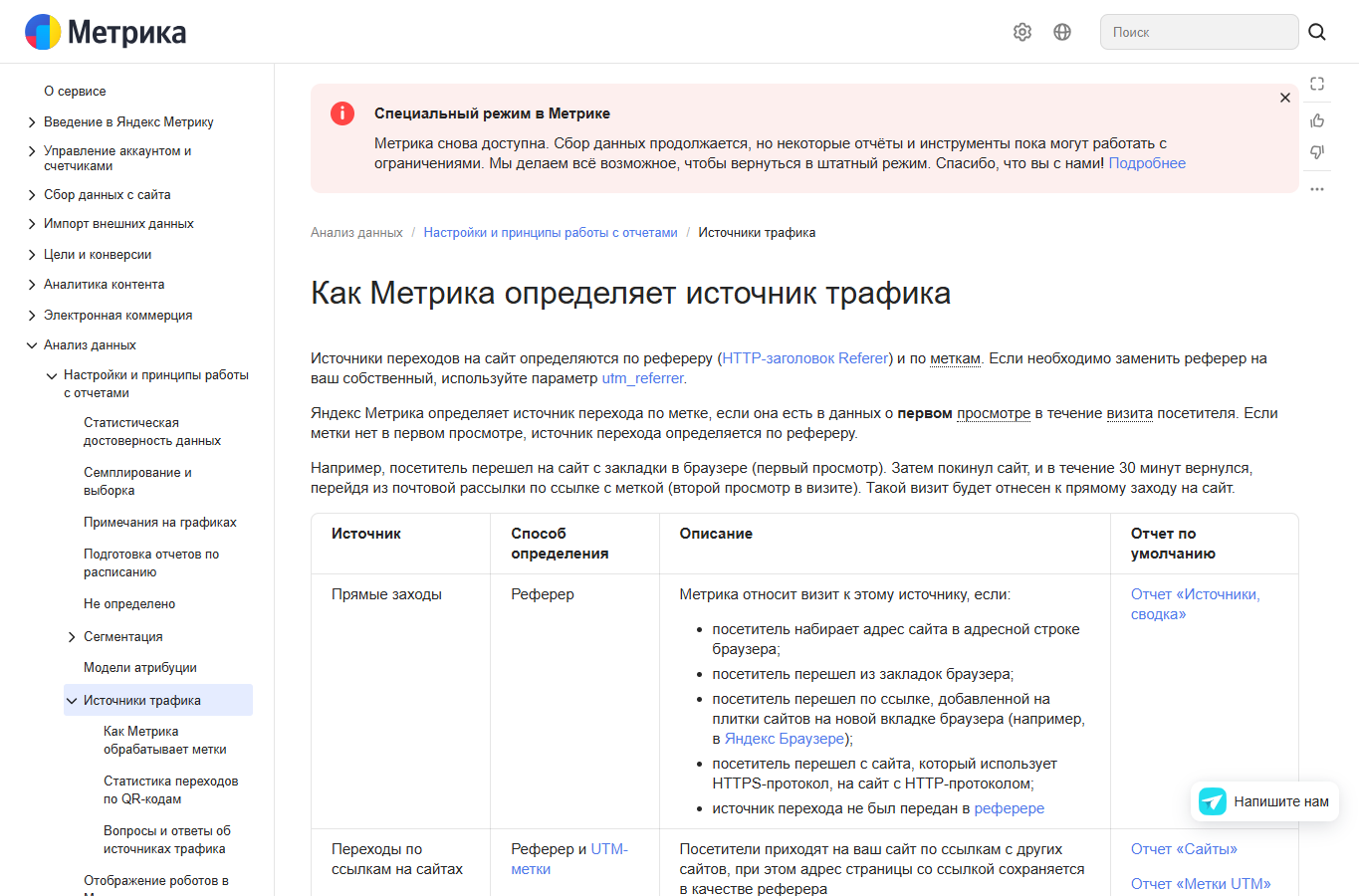
Task: Click the Напишите нам chat button
Action: (x=1265, y=801)
